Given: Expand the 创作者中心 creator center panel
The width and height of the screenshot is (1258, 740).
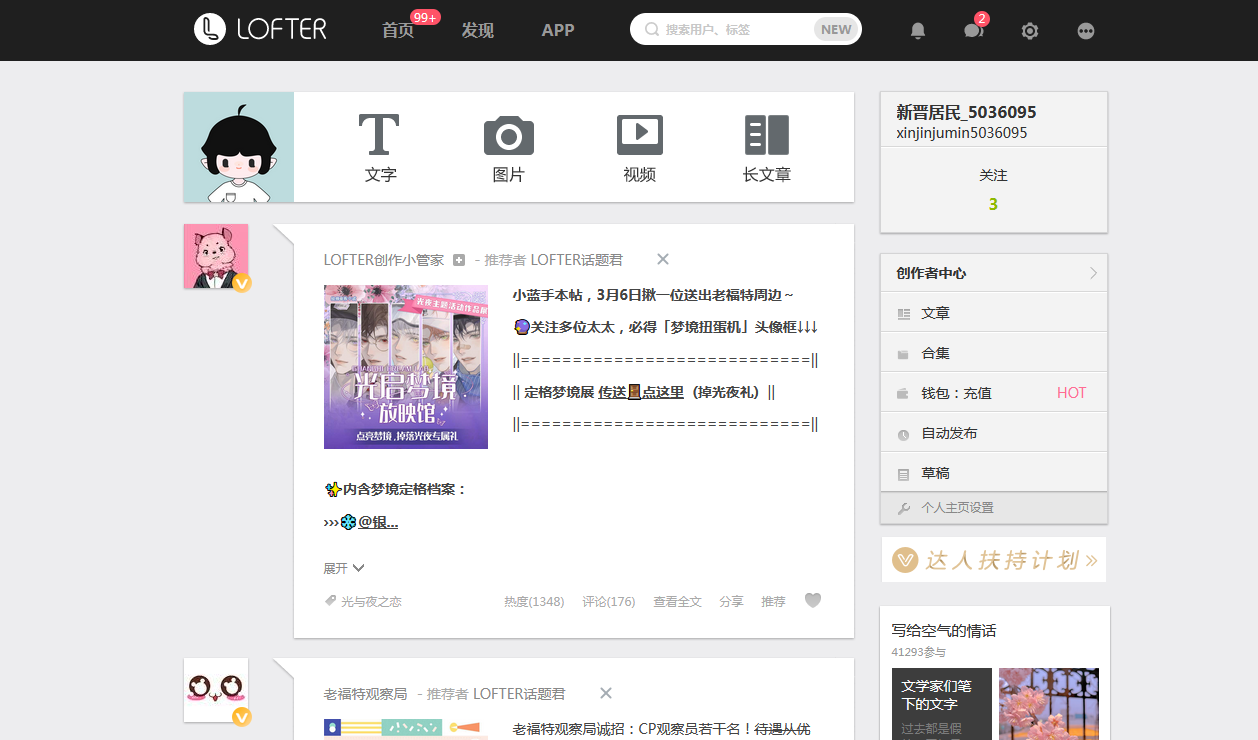Looking at the screenshot, I should 993,272.
